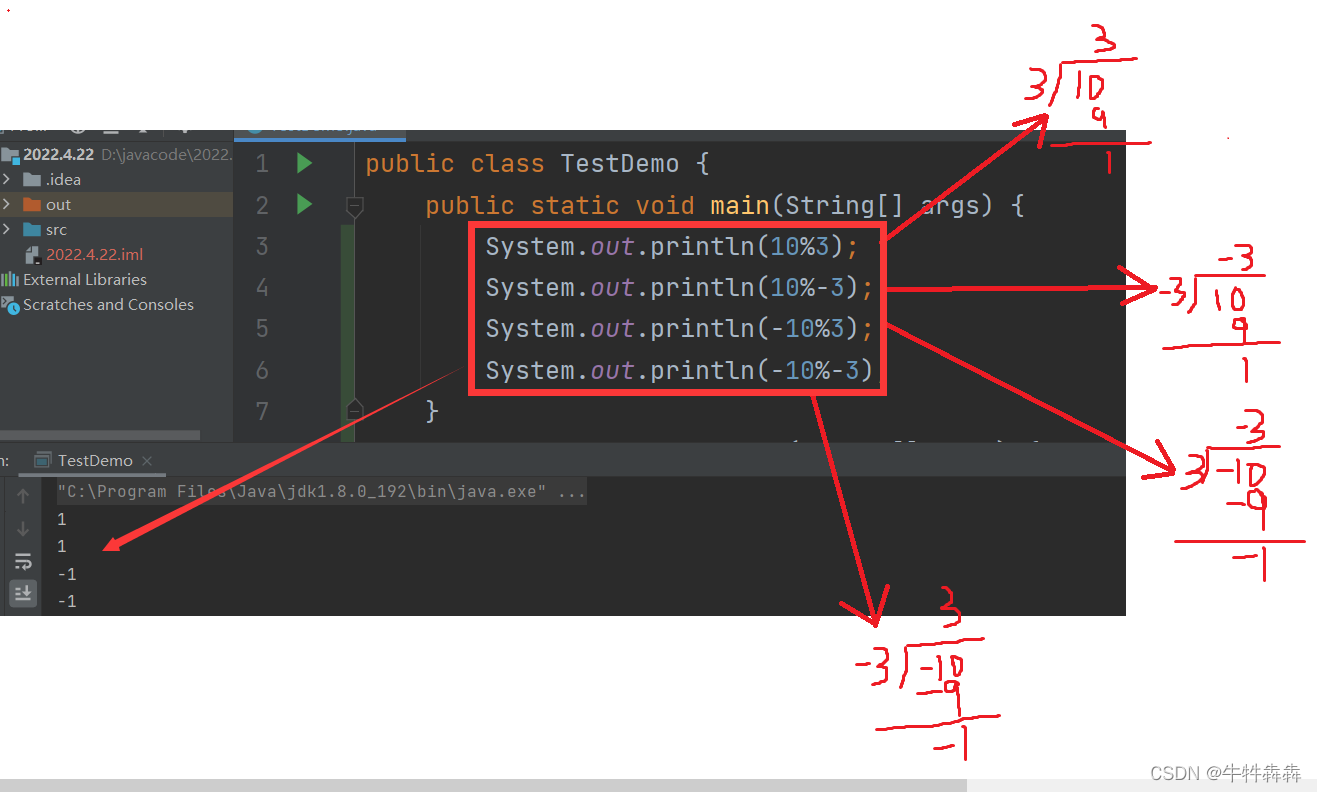Click the project panel horizontal scrollbar
The image size is (1317, 792).
pos(100,436)
